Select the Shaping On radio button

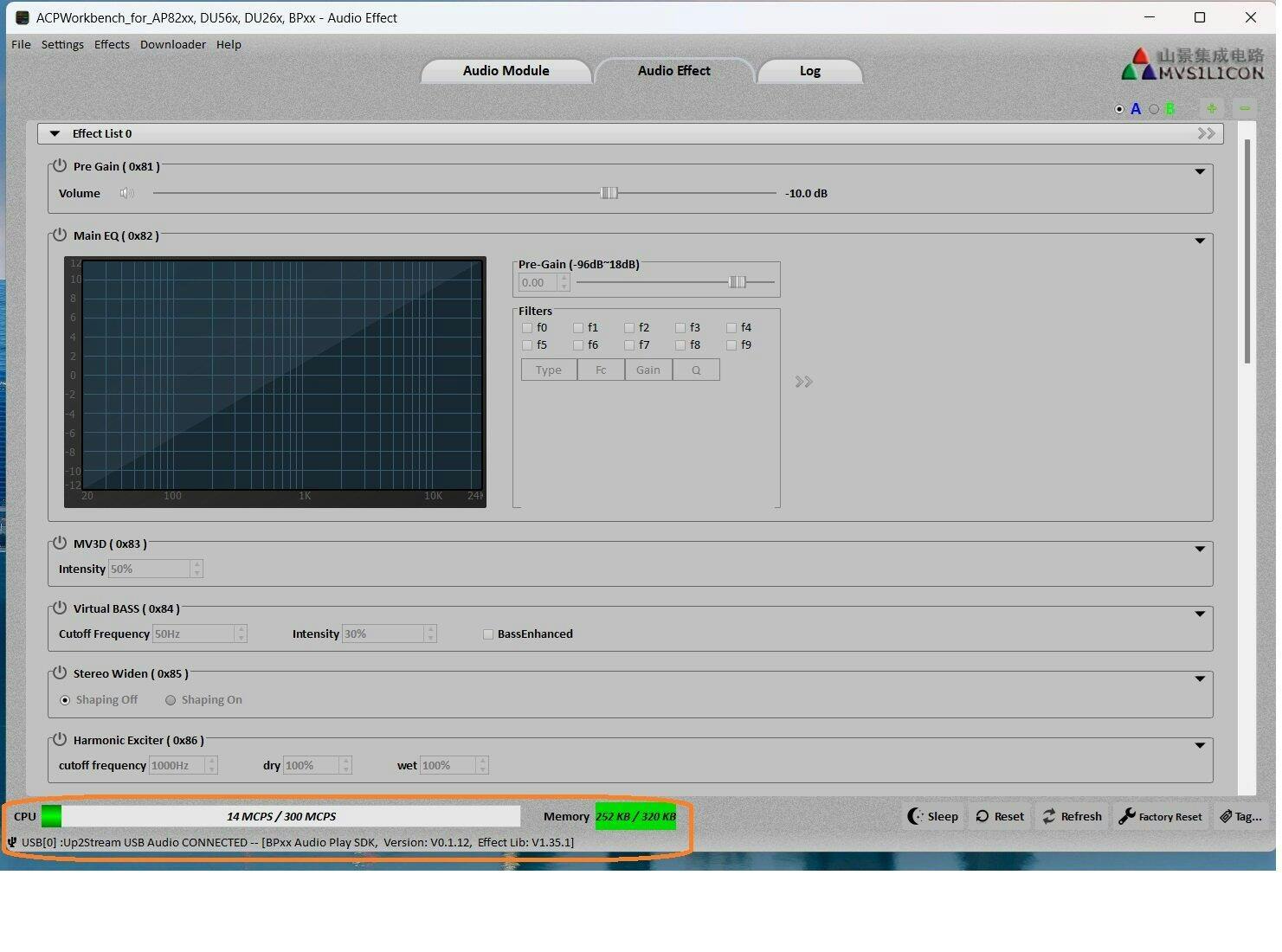pos(171,700)
